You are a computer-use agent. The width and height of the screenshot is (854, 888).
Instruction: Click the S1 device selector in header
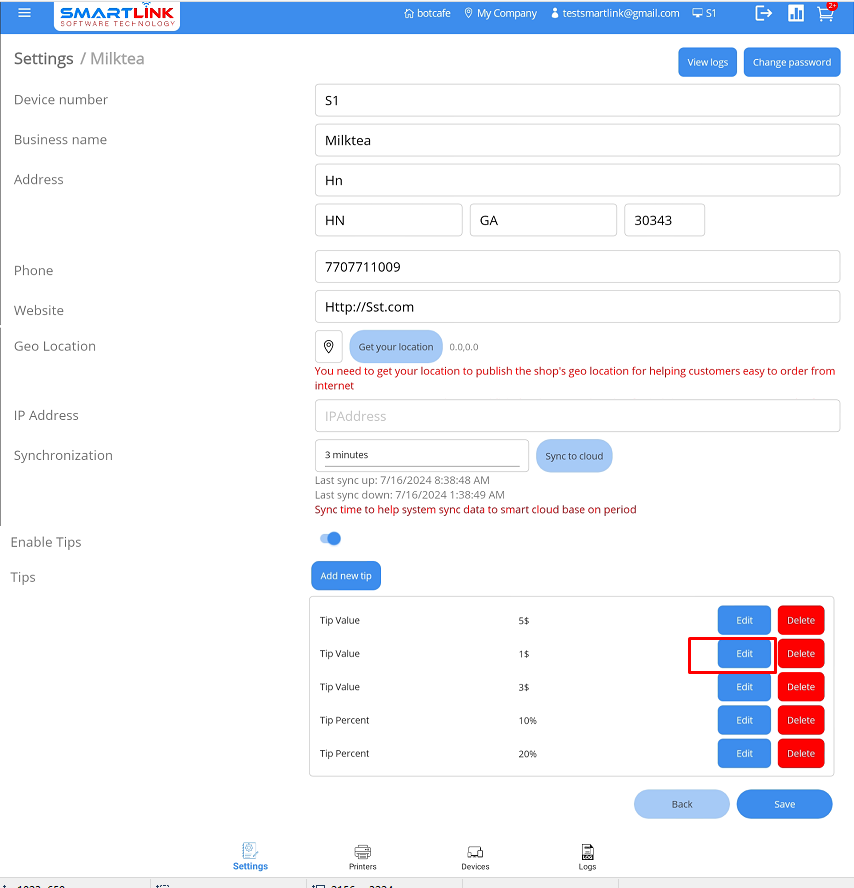tap(704, 14)
